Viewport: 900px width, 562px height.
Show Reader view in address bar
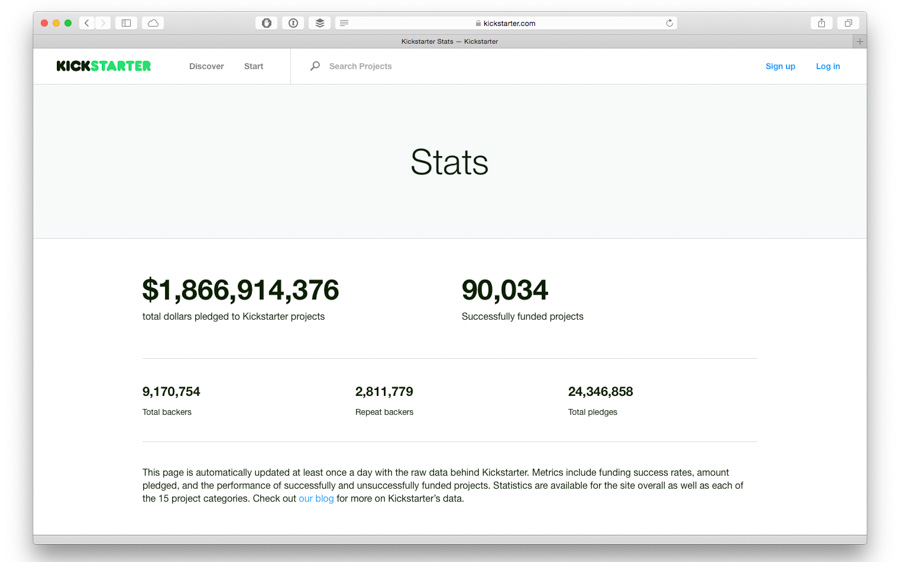pos(344,23)
